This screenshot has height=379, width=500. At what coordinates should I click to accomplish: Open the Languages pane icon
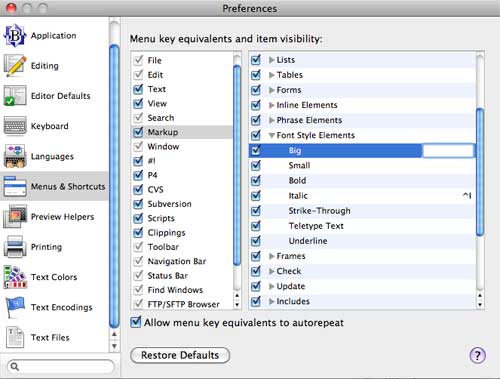15,156
